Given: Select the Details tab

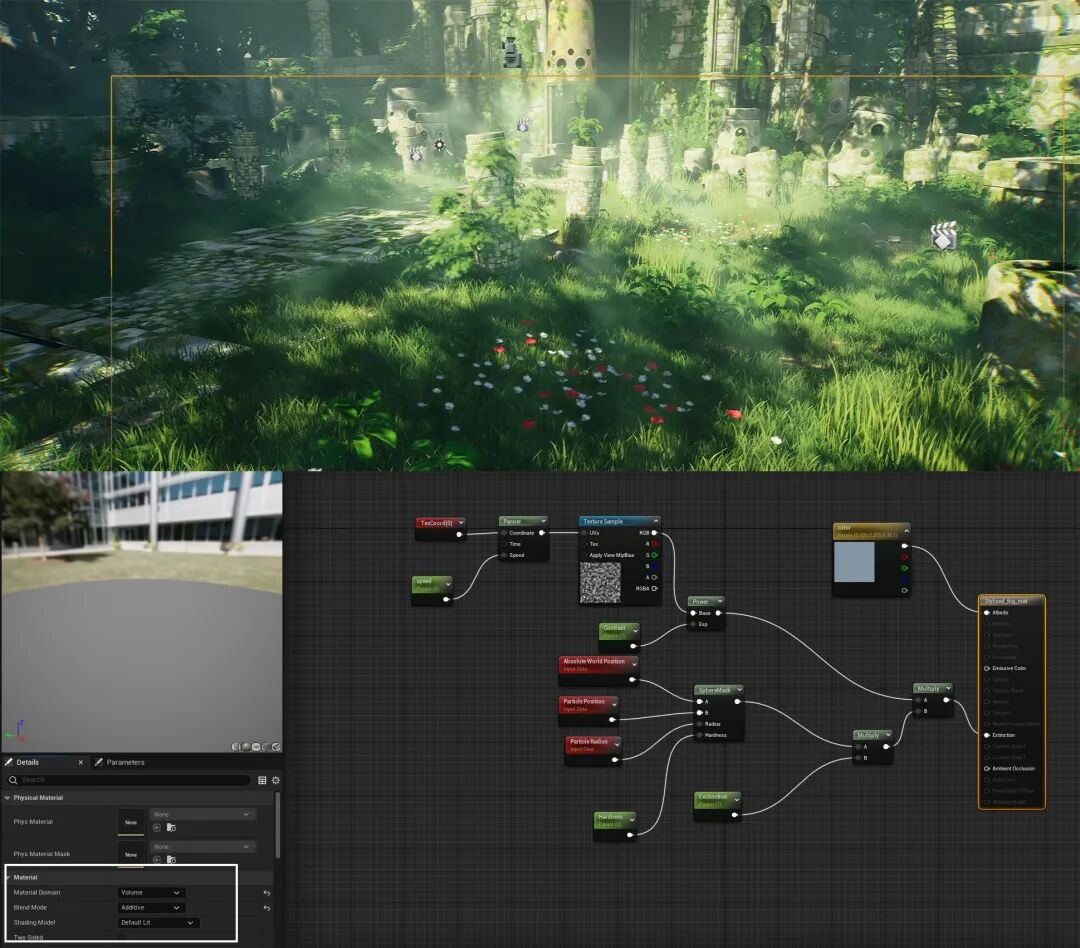Looking at the screenshot, I should pyautogui.click(x=28, y=762).
